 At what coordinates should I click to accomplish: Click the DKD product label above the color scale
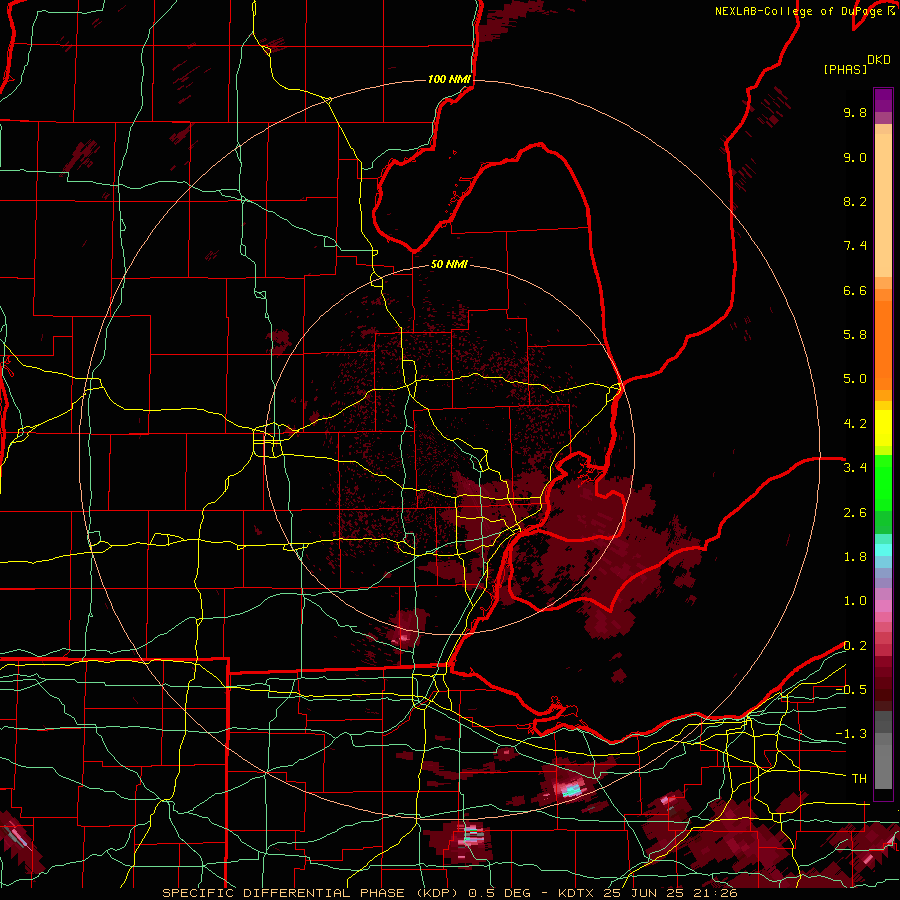(879, 60)
